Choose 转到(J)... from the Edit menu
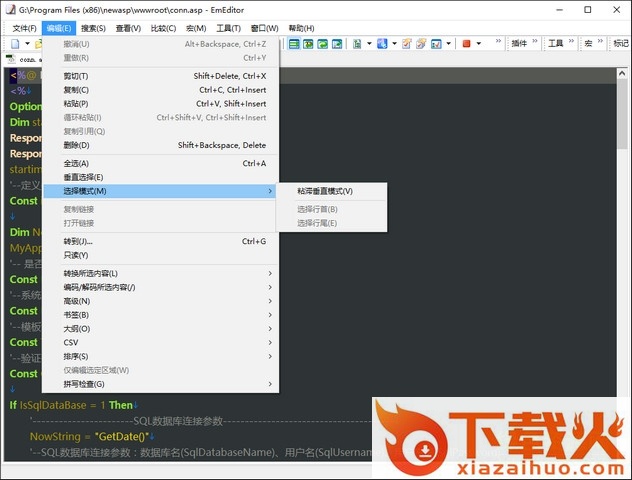The image size is (632, 480). [160, 241]
